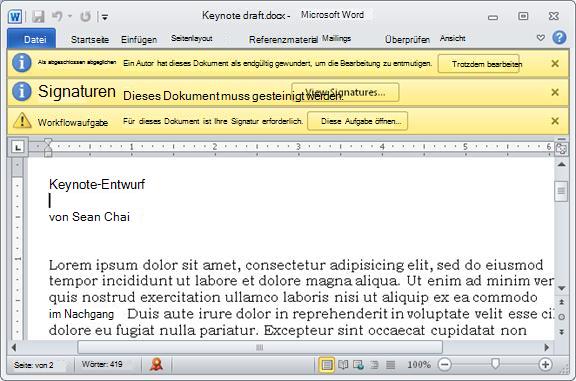Open the Seitenlayout ribbon tab
Viewport: 576px width, 381px height.
(191, 38)
